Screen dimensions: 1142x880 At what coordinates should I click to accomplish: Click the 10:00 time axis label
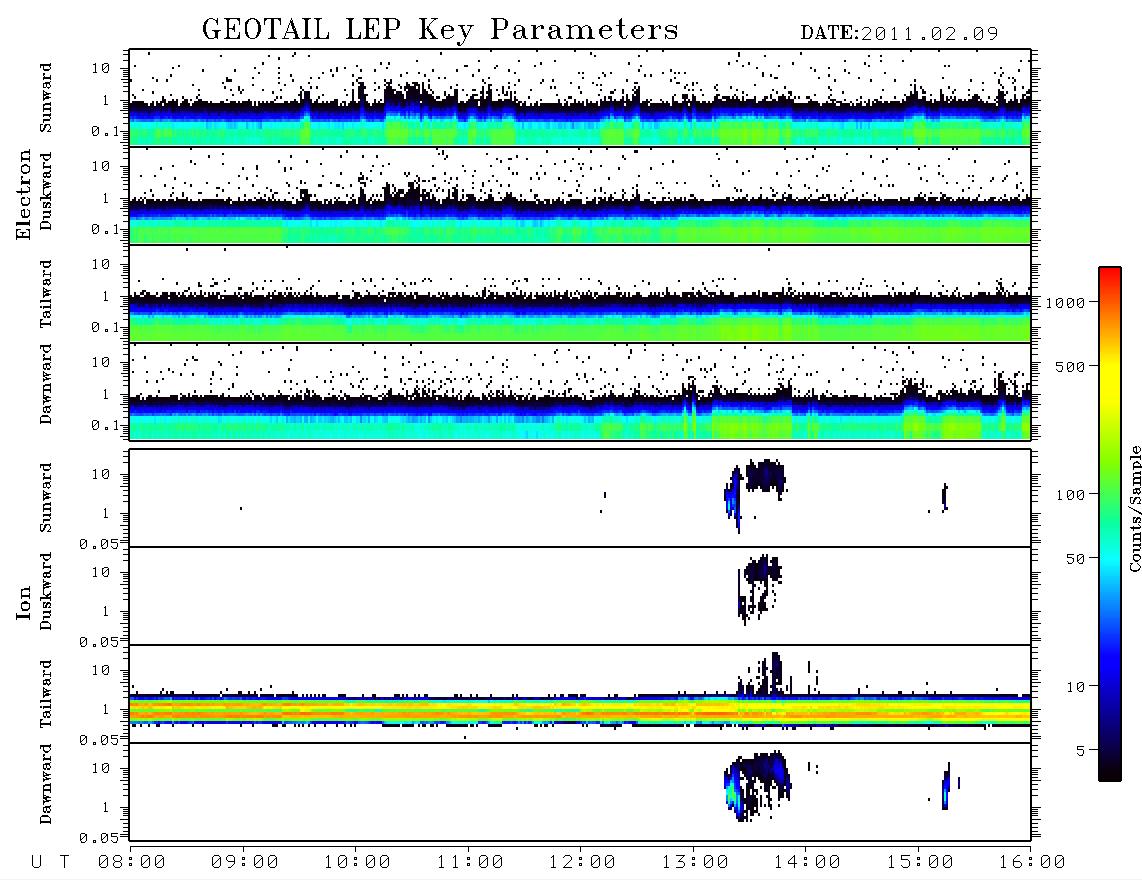click(x=357, y=863)
